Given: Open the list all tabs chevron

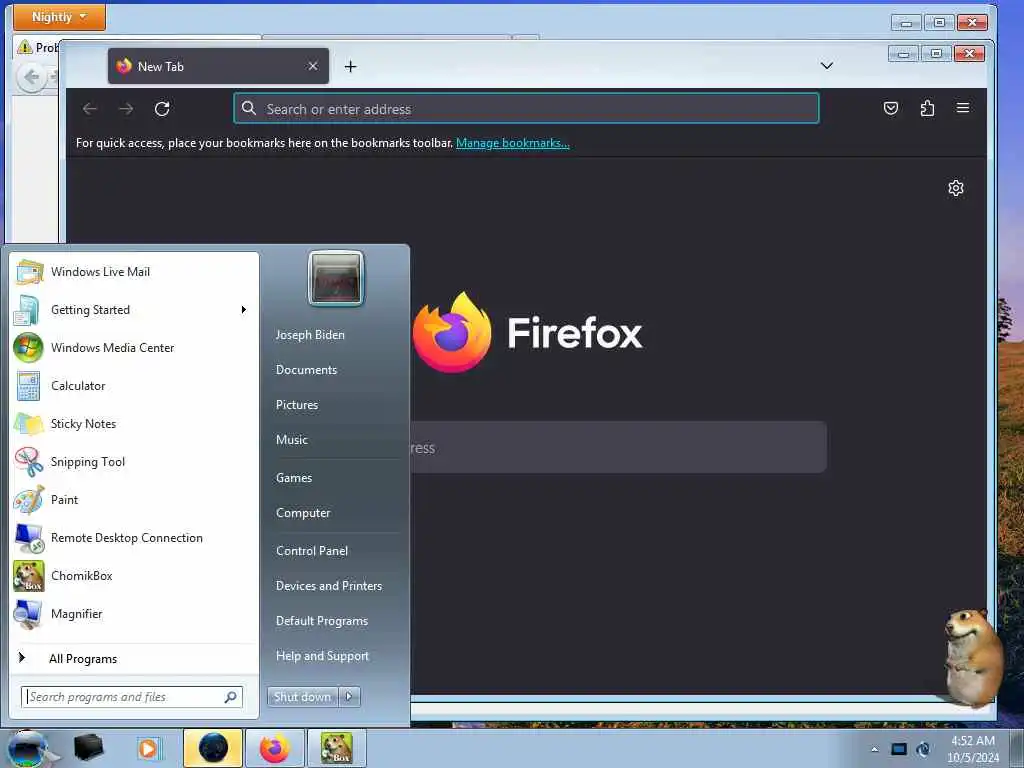Looking at the screenshot, I should 827,66.
